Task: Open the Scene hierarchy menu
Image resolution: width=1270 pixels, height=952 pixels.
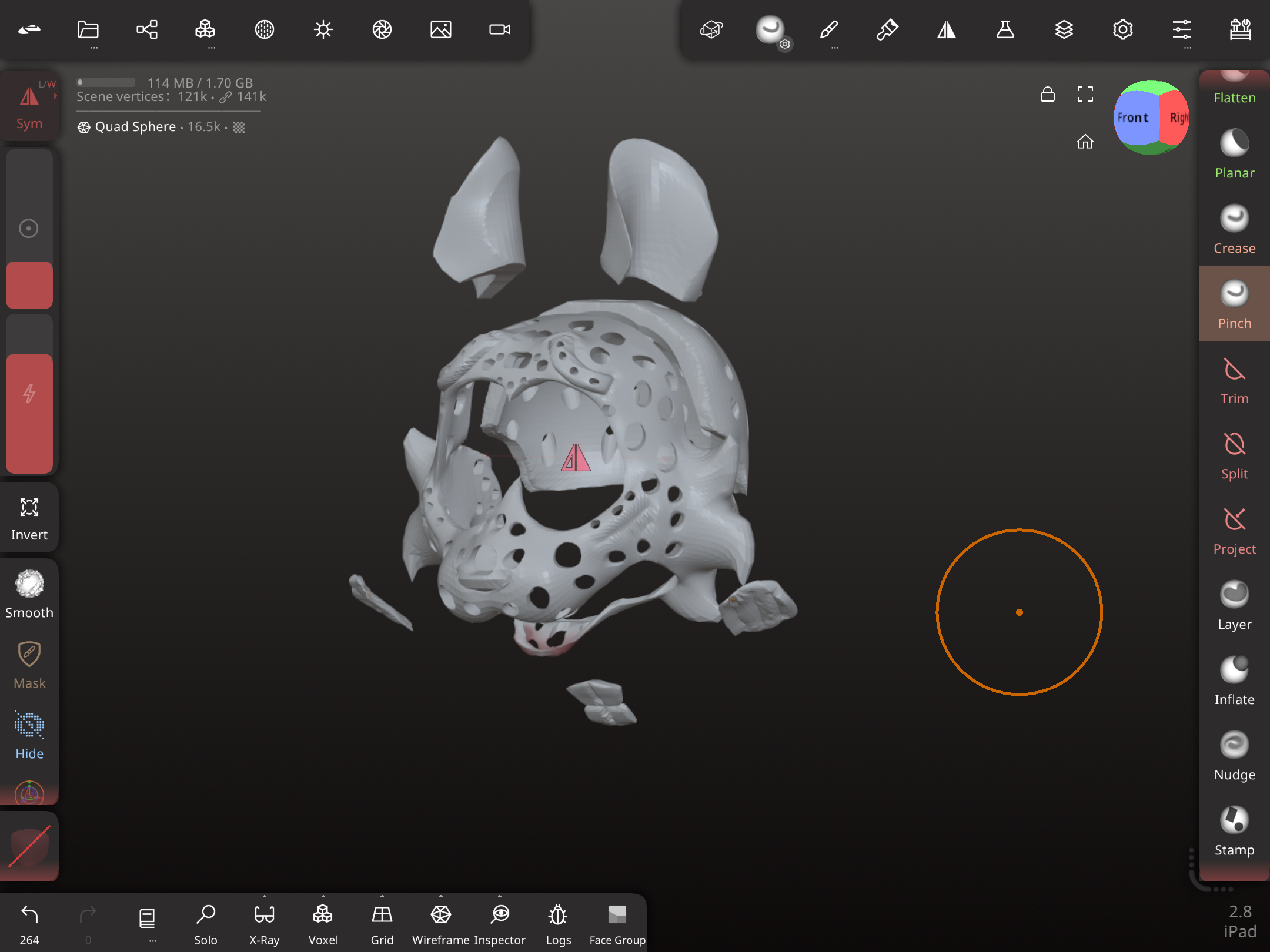Action: click(147, 29)
